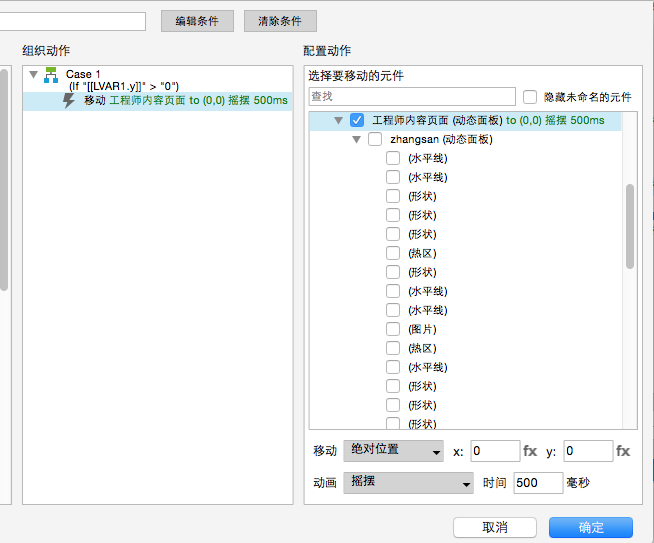Click the Case 1 flowchart icon
This screenshot has height=543, width=654.
tap(51, 75)
